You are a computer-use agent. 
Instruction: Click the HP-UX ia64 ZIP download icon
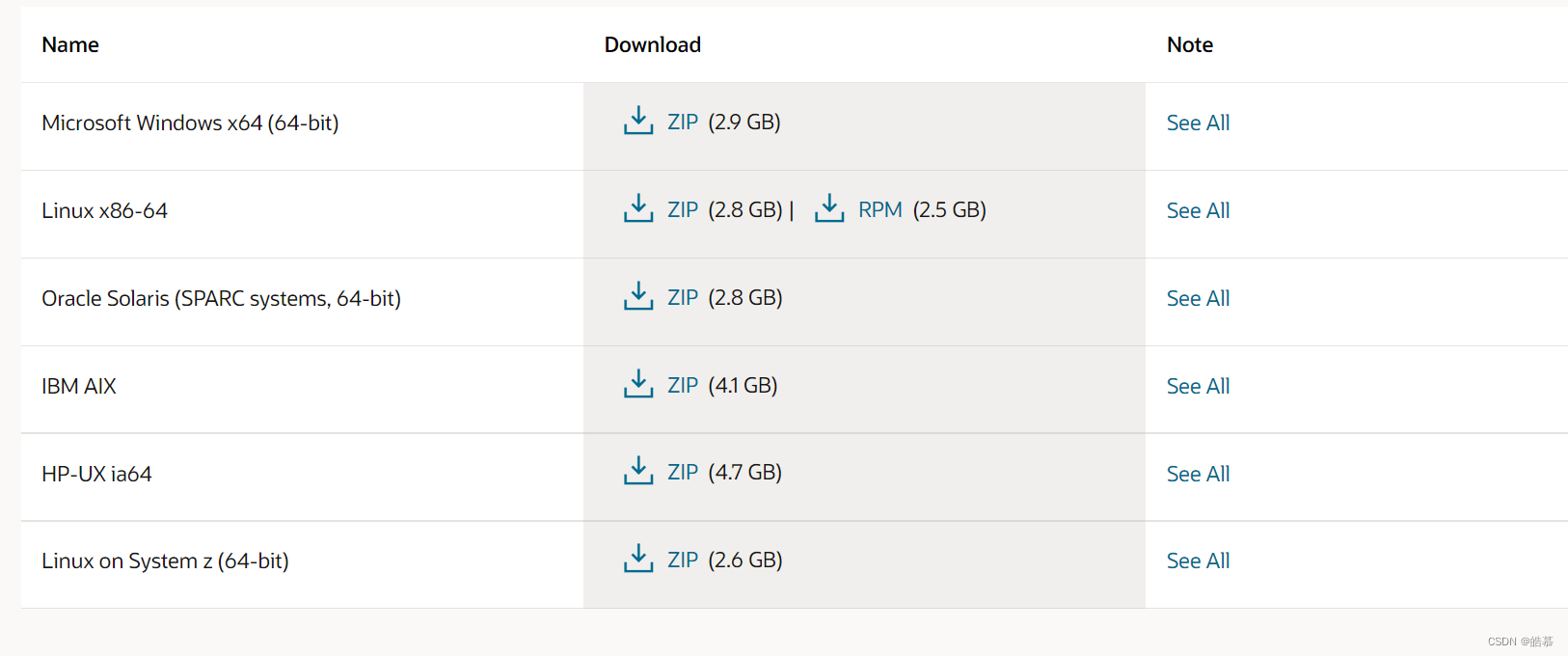coord(638,471)
